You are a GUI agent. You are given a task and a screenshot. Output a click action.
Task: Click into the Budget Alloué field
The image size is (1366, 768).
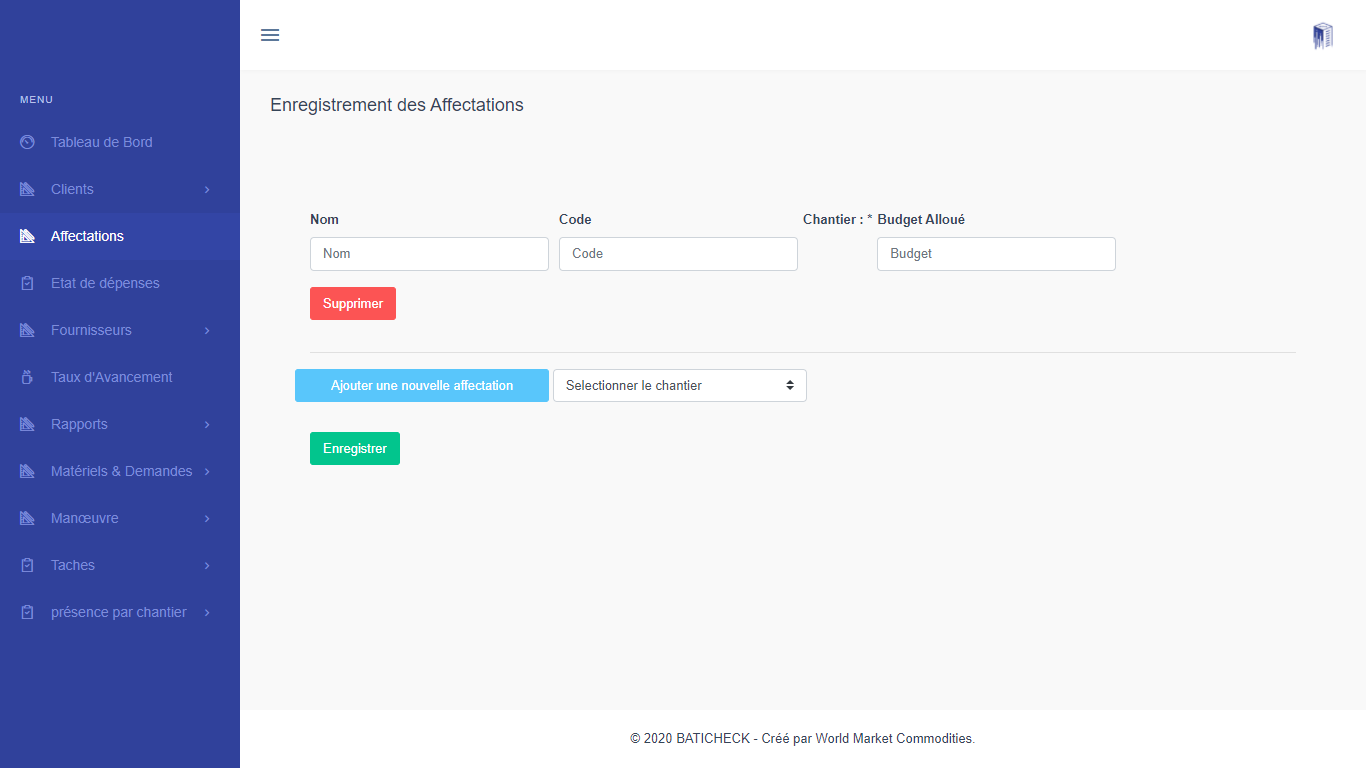[996, 254]
